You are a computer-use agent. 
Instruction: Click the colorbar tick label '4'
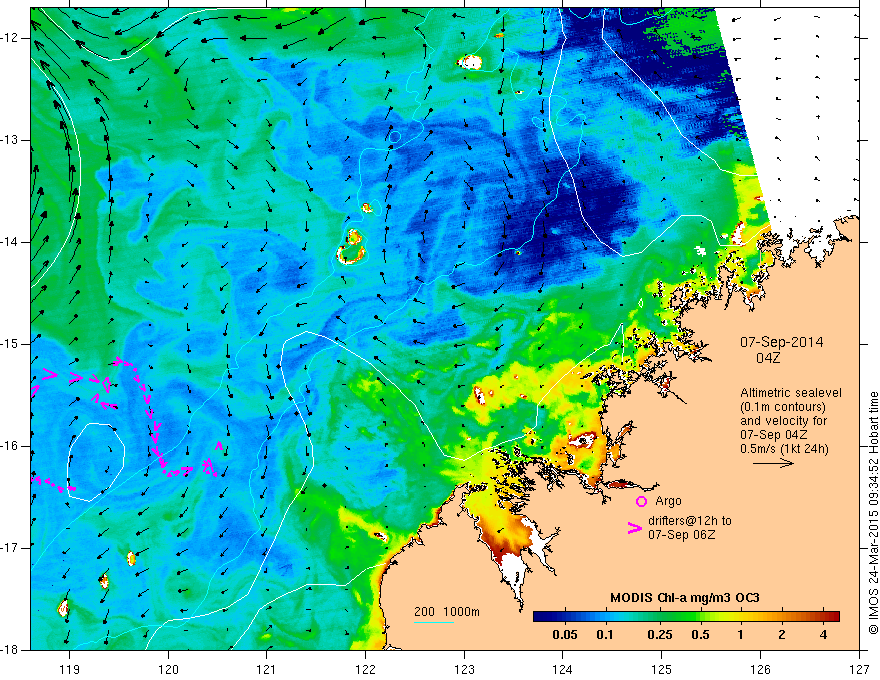823,635
